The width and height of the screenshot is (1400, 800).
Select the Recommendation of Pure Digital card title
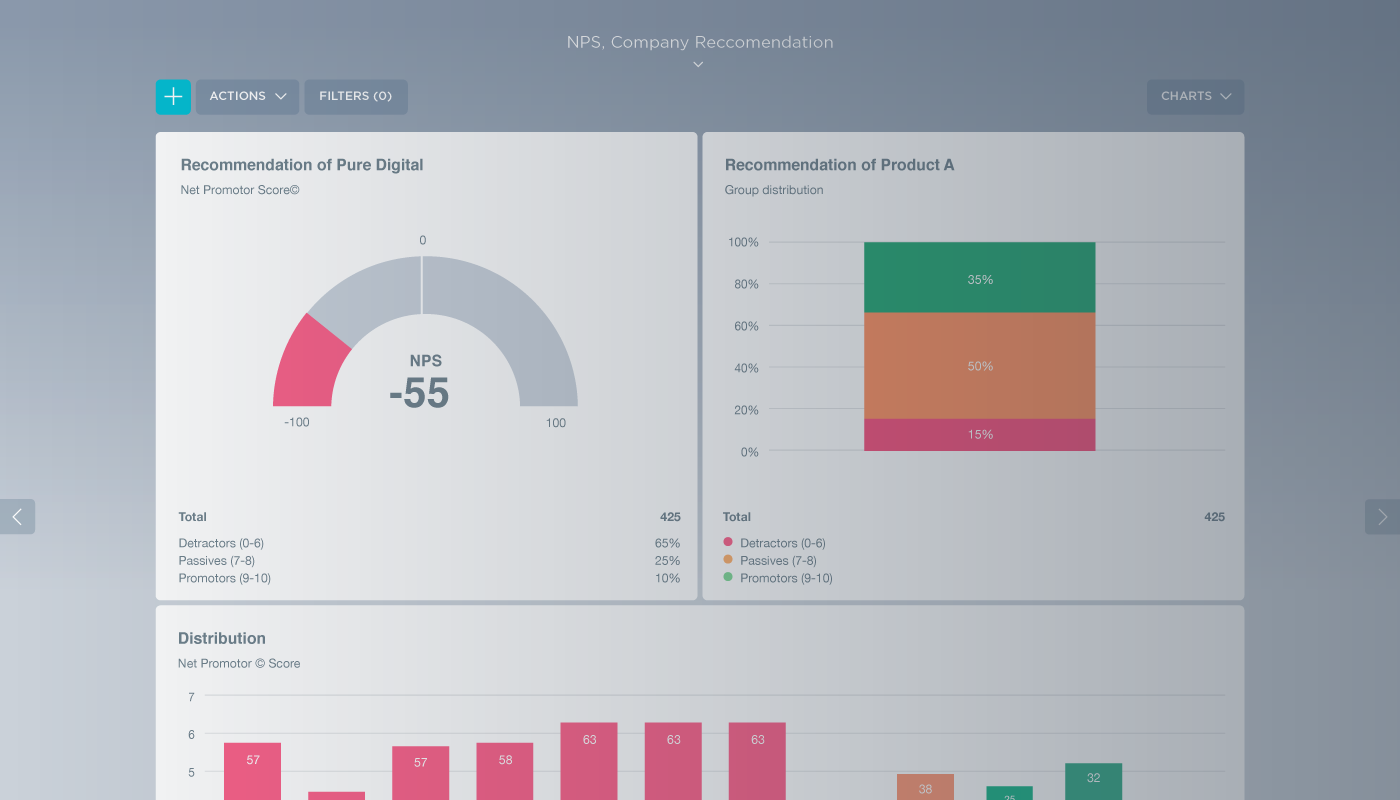click(x=302, y=165)
